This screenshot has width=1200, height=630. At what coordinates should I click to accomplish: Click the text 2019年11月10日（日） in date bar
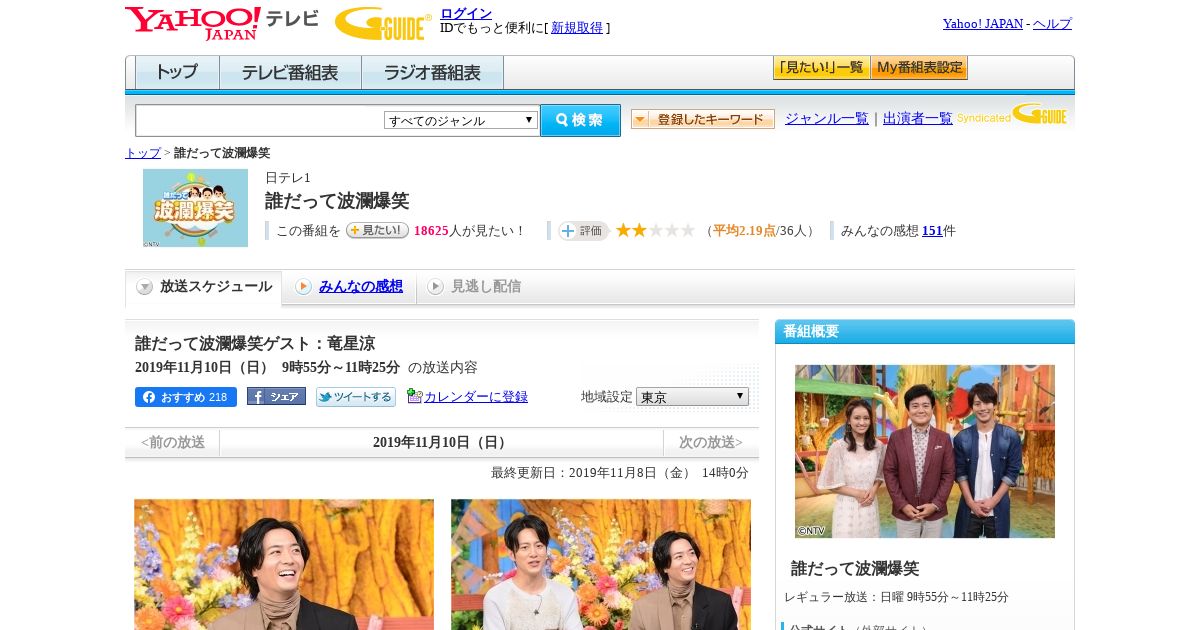click(442, 442)
